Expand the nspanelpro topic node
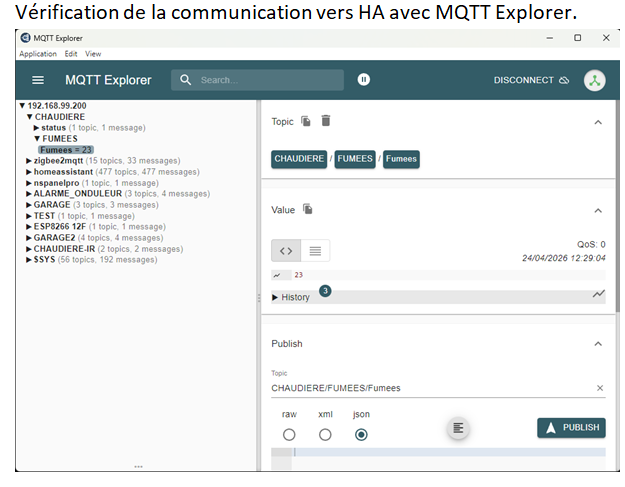625x487 pixels. coord(29,183)
